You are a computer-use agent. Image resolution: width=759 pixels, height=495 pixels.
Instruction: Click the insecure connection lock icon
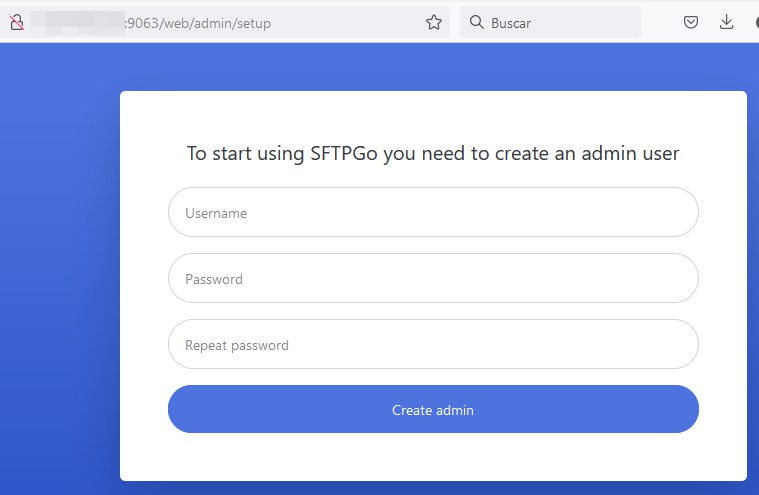tap(16, 22)
